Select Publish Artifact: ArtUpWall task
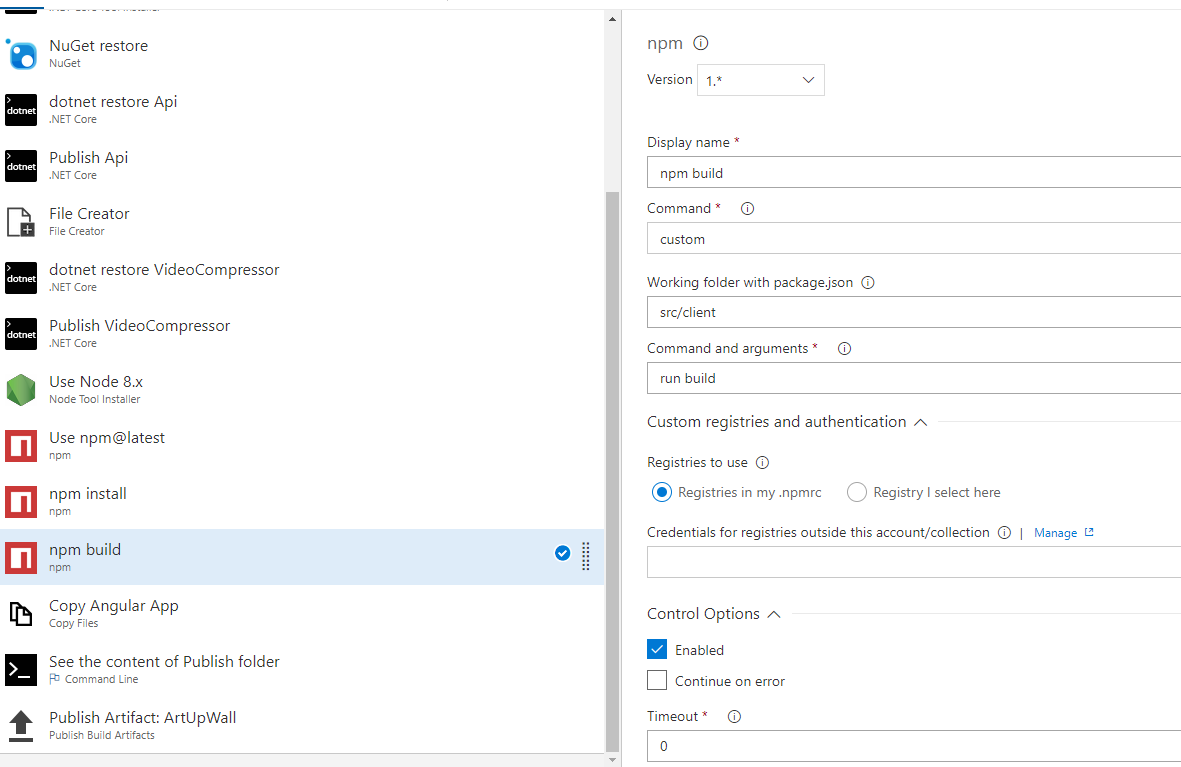The width and height of the screenshot is (1181, 767). click(301, 726)
